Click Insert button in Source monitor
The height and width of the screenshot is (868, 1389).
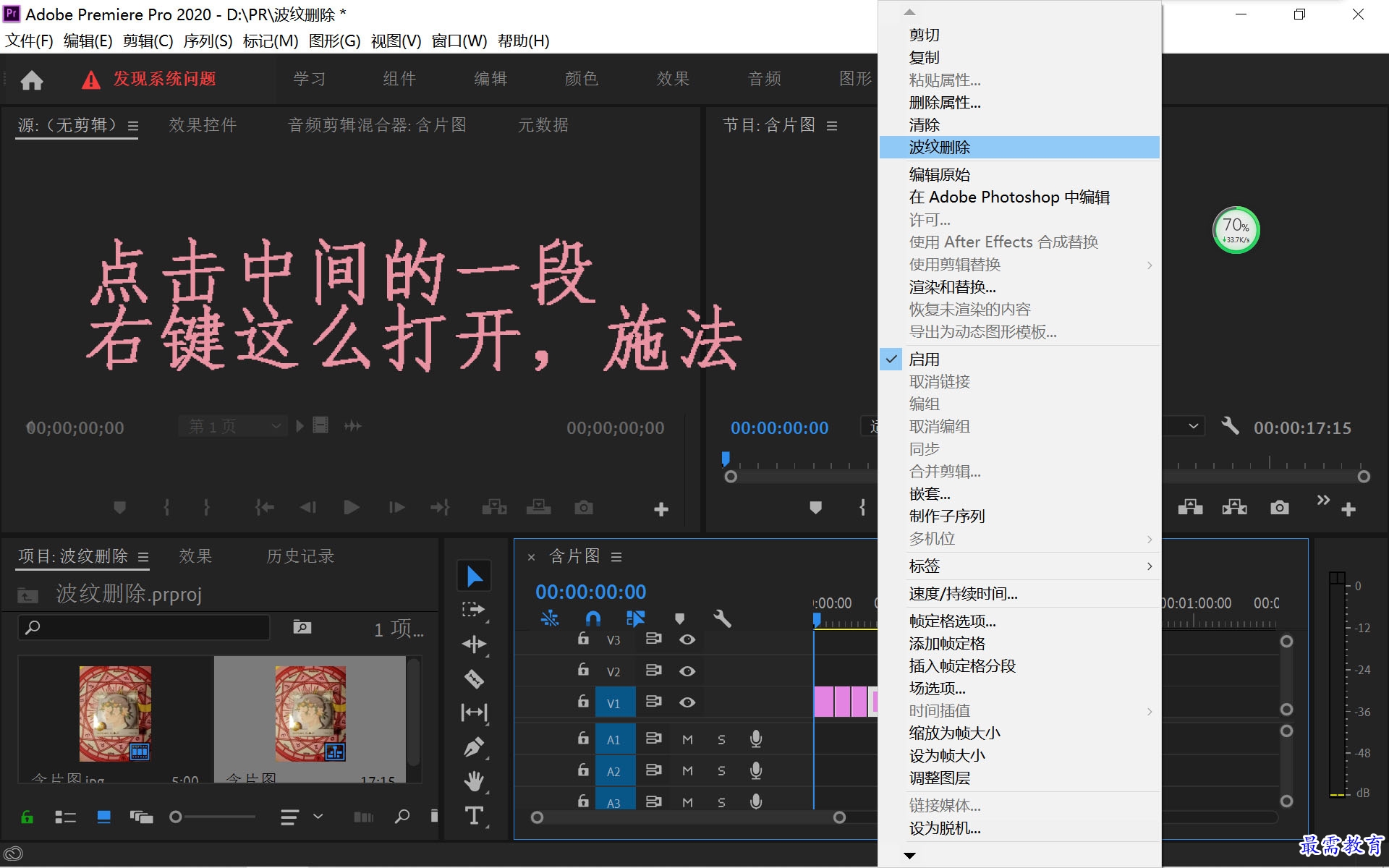[494, 508]
